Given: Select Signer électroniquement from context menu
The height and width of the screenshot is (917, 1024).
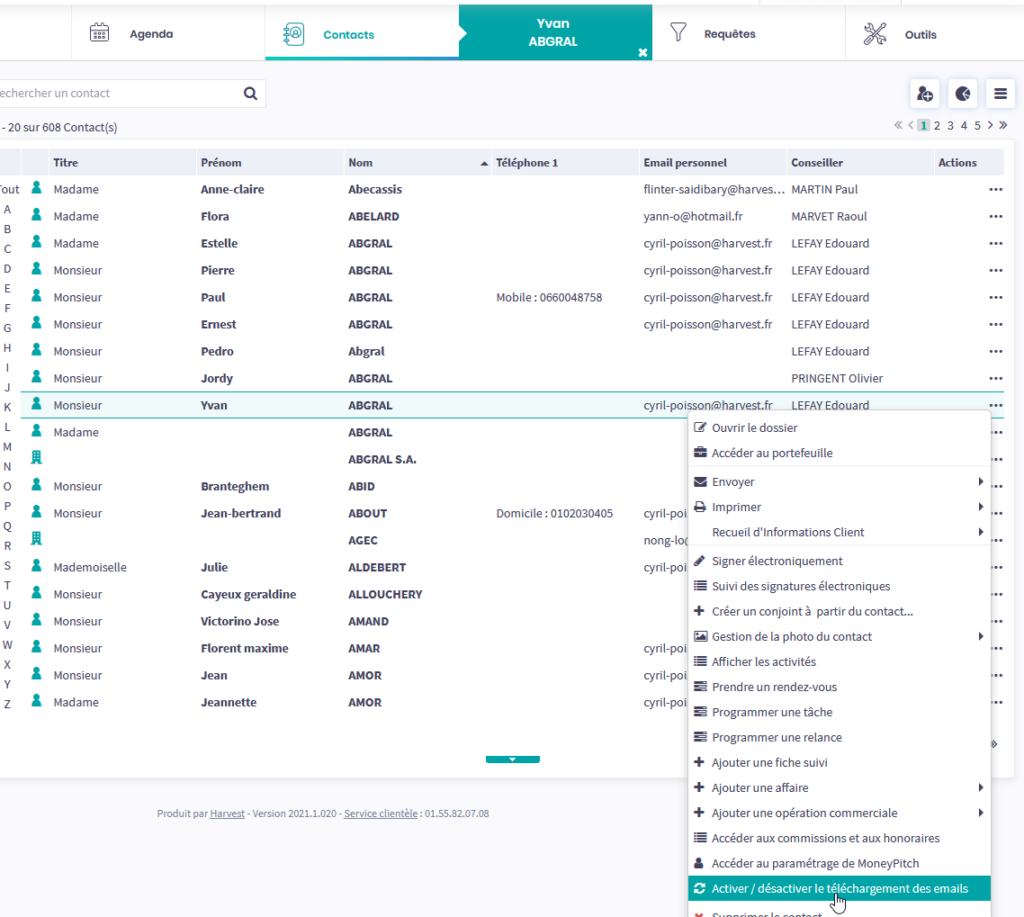Looking at the screenshot, I should [x=776, y=561].
